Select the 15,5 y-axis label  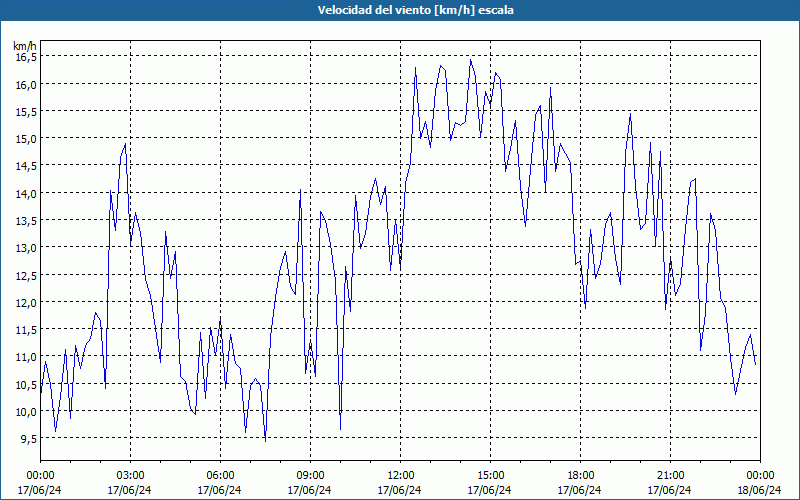click(x=26, y=111)
